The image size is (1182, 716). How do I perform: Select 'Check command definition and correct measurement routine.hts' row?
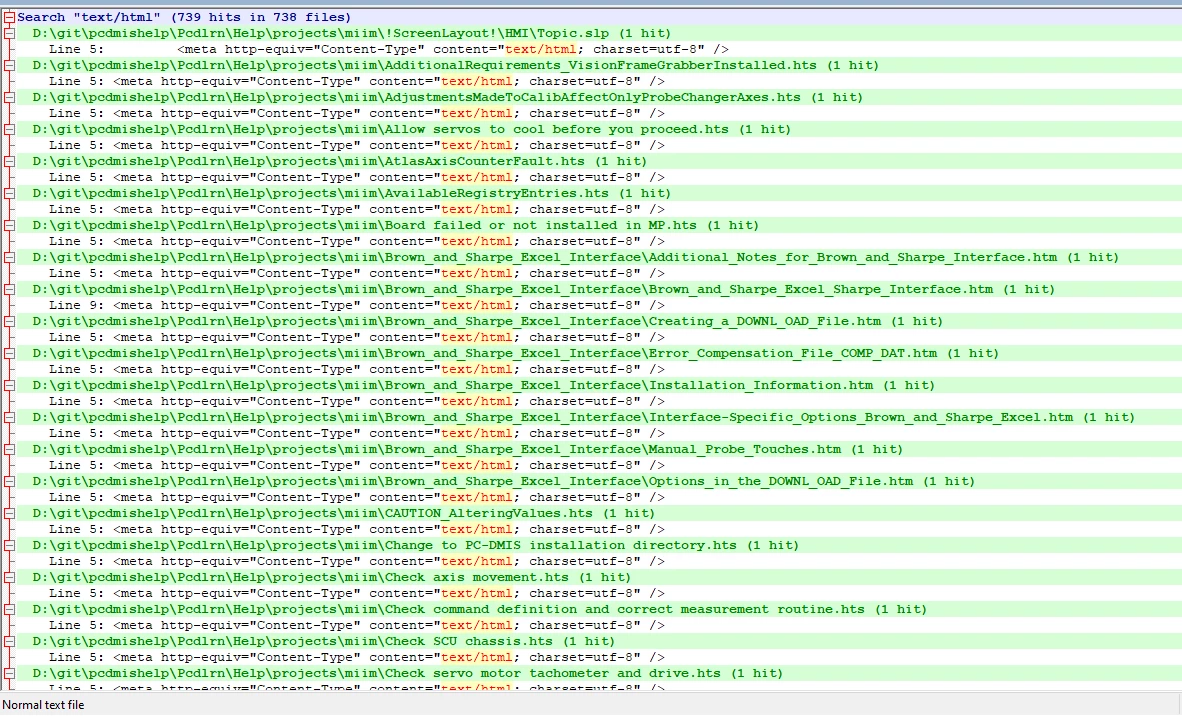[479, 610]
